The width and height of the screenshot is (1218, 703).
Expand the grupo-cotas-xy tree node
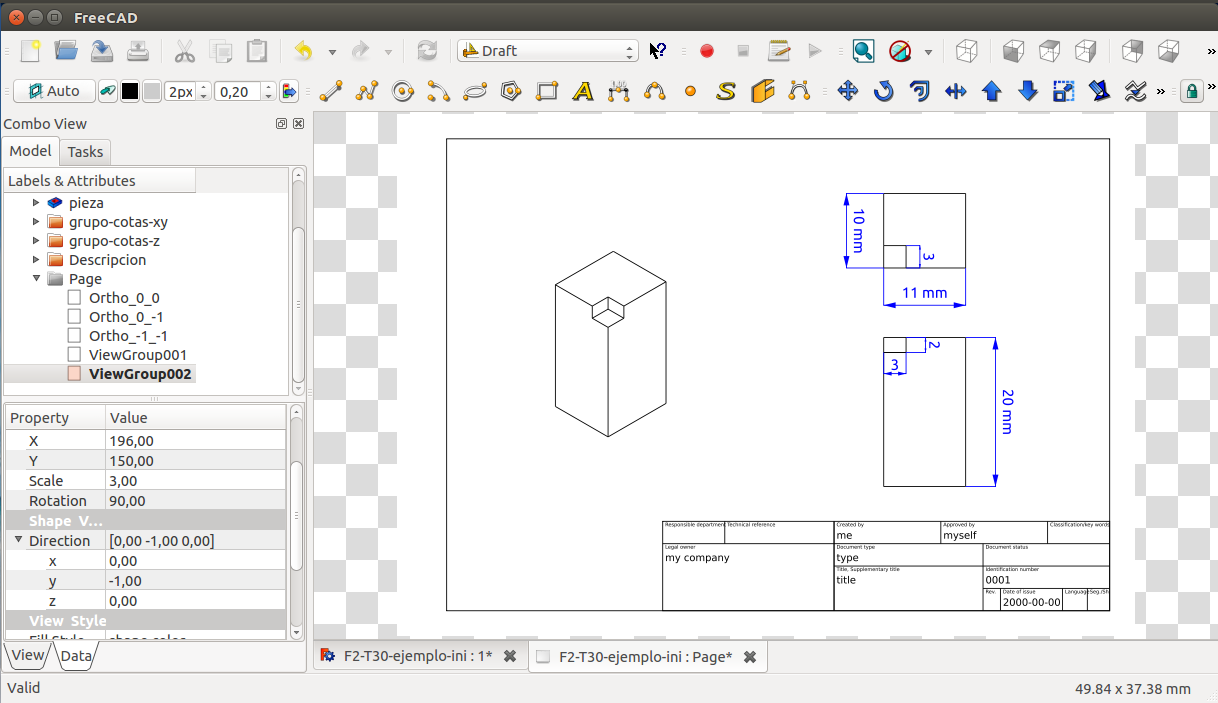[37, 222]
